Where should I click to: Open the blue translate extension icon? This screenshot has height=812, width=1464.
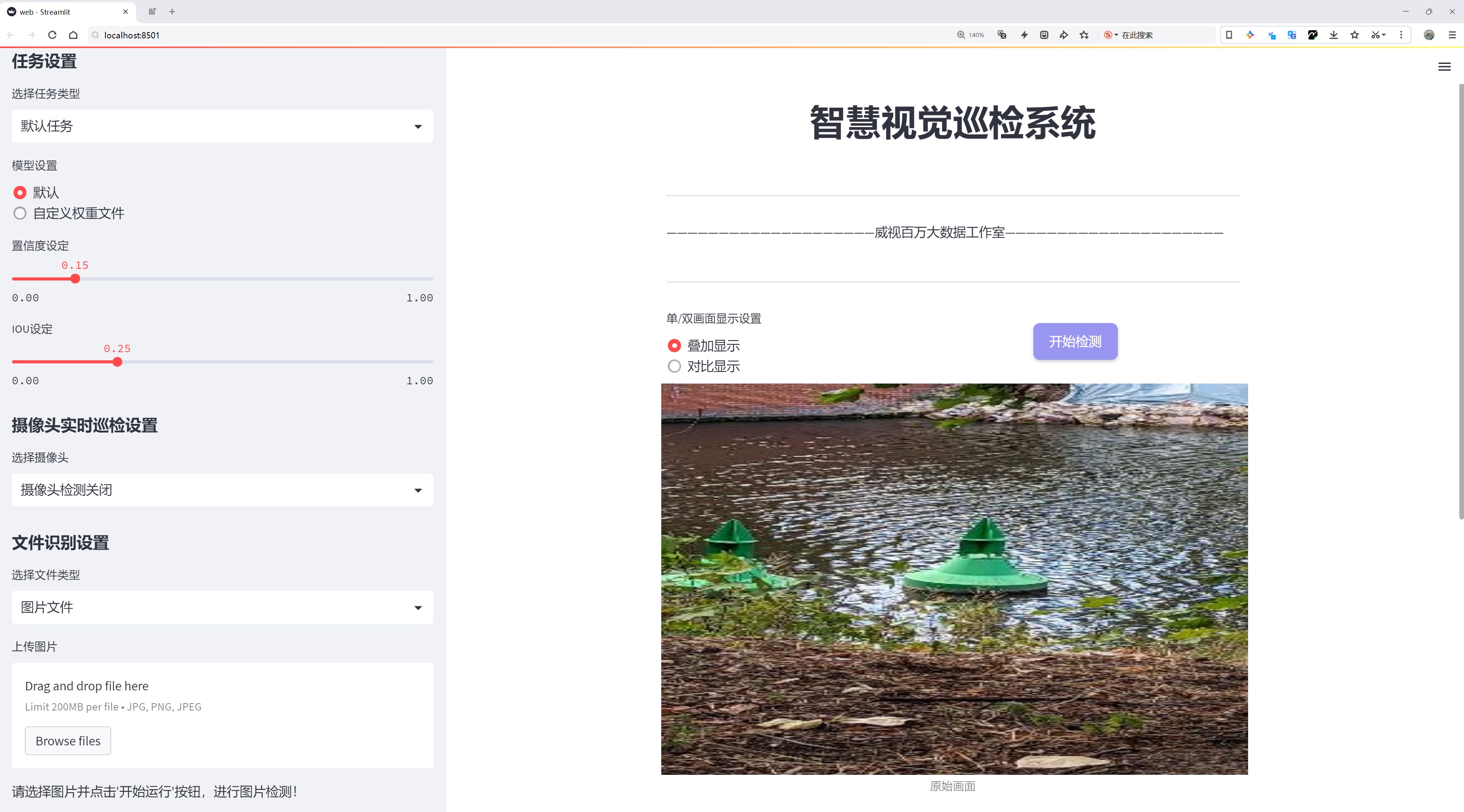point(1292,35)
